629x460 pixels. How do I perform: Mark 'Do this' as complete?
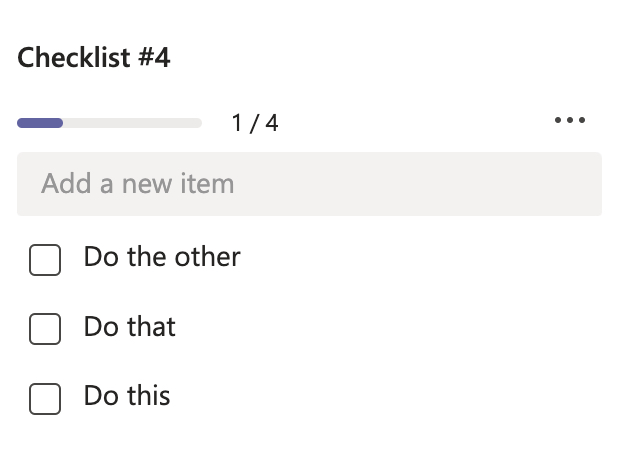click(45, 397)
